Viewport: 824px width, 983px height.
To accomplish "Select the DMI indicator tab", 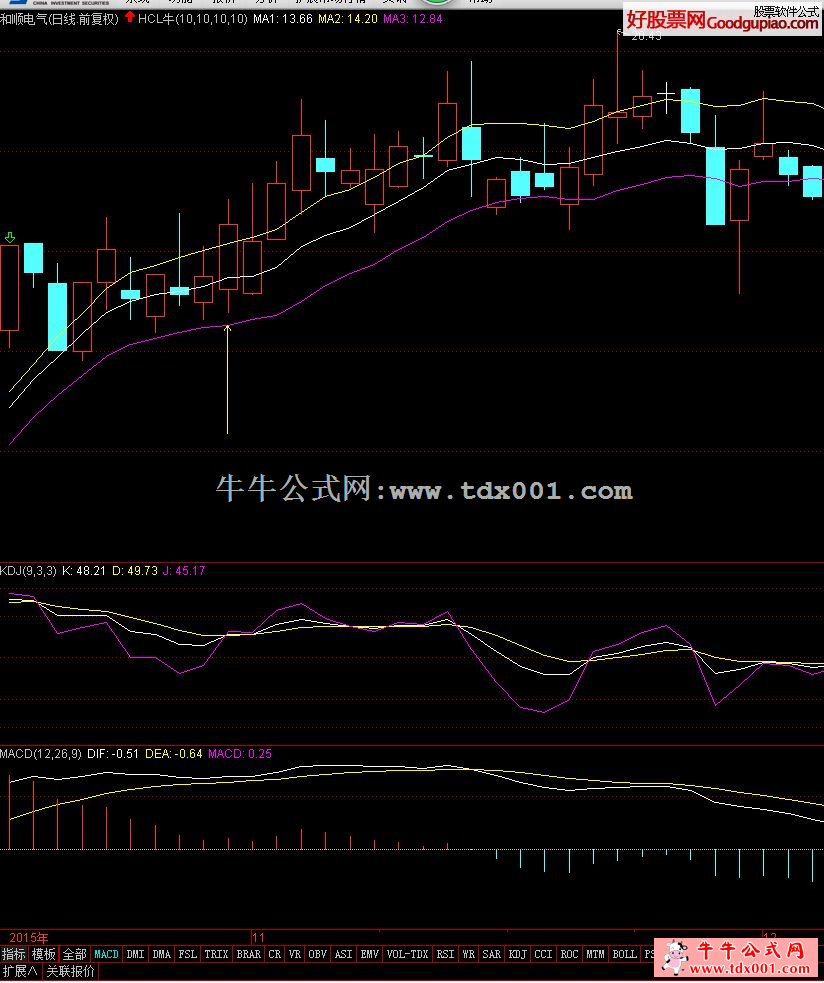I will 135,954.
